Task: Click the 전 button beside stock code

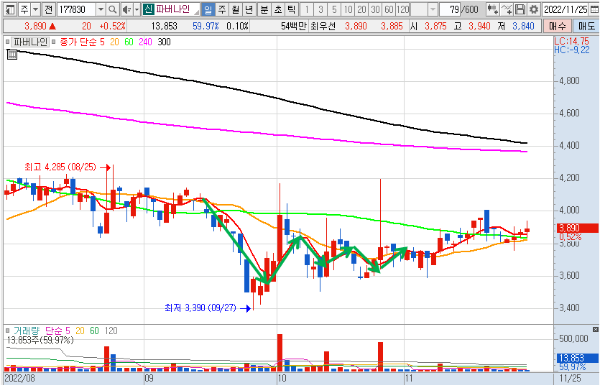Action: (48, 9)
